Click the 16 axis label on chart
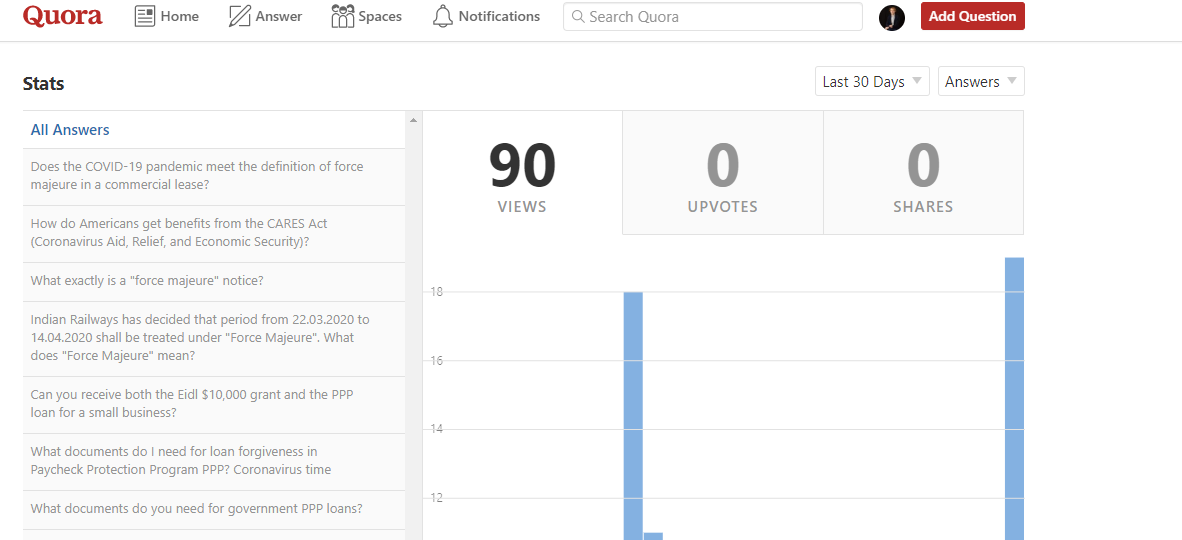The width and height of the screenshot is (1182, 540). click(436, 361)
